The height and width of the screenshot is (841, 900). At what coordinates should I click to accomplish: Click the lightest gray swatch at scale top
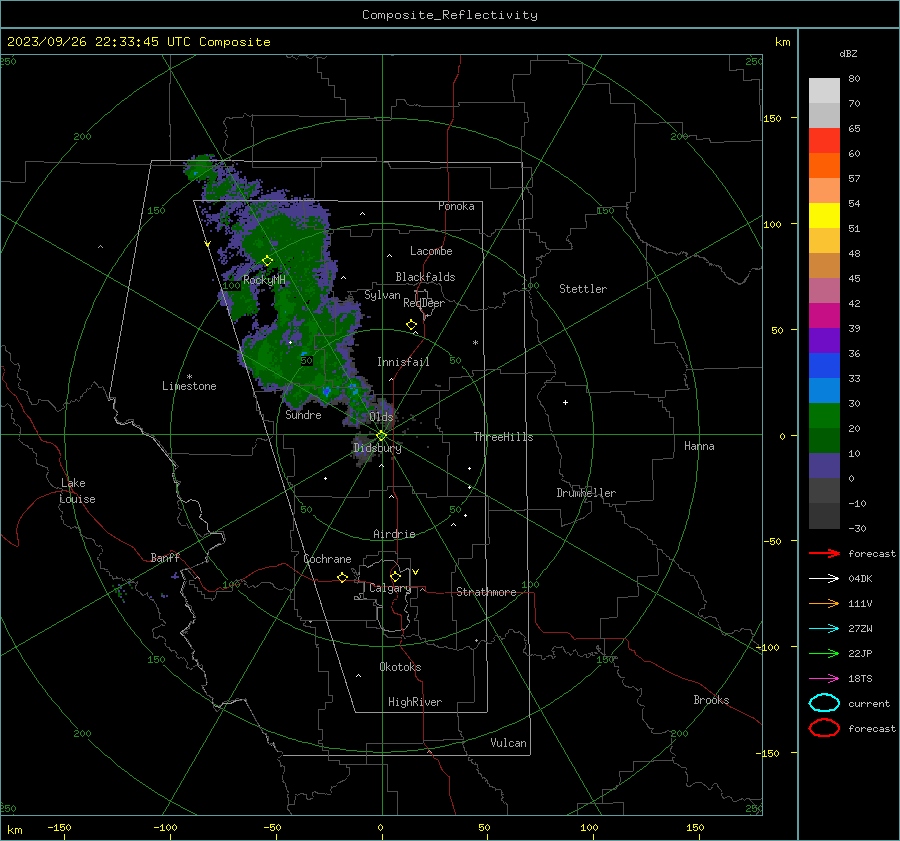pyautogui.click(x=824, y=90)
